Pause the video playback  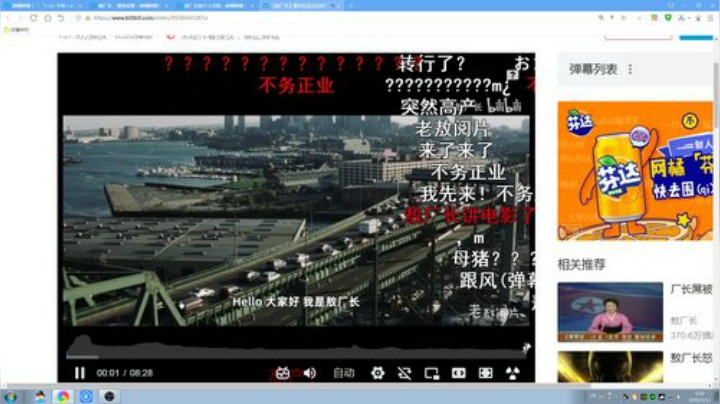[80, 373]
